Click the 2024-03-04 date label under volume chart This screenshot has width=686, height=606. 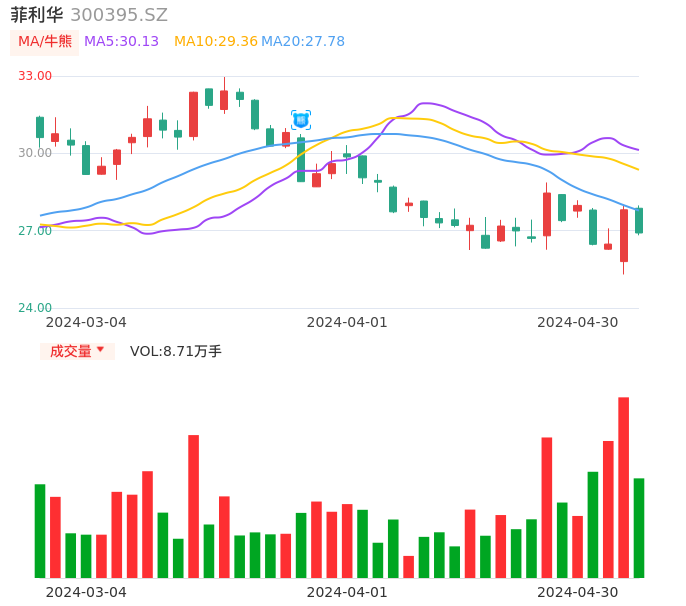pos(86,592)
